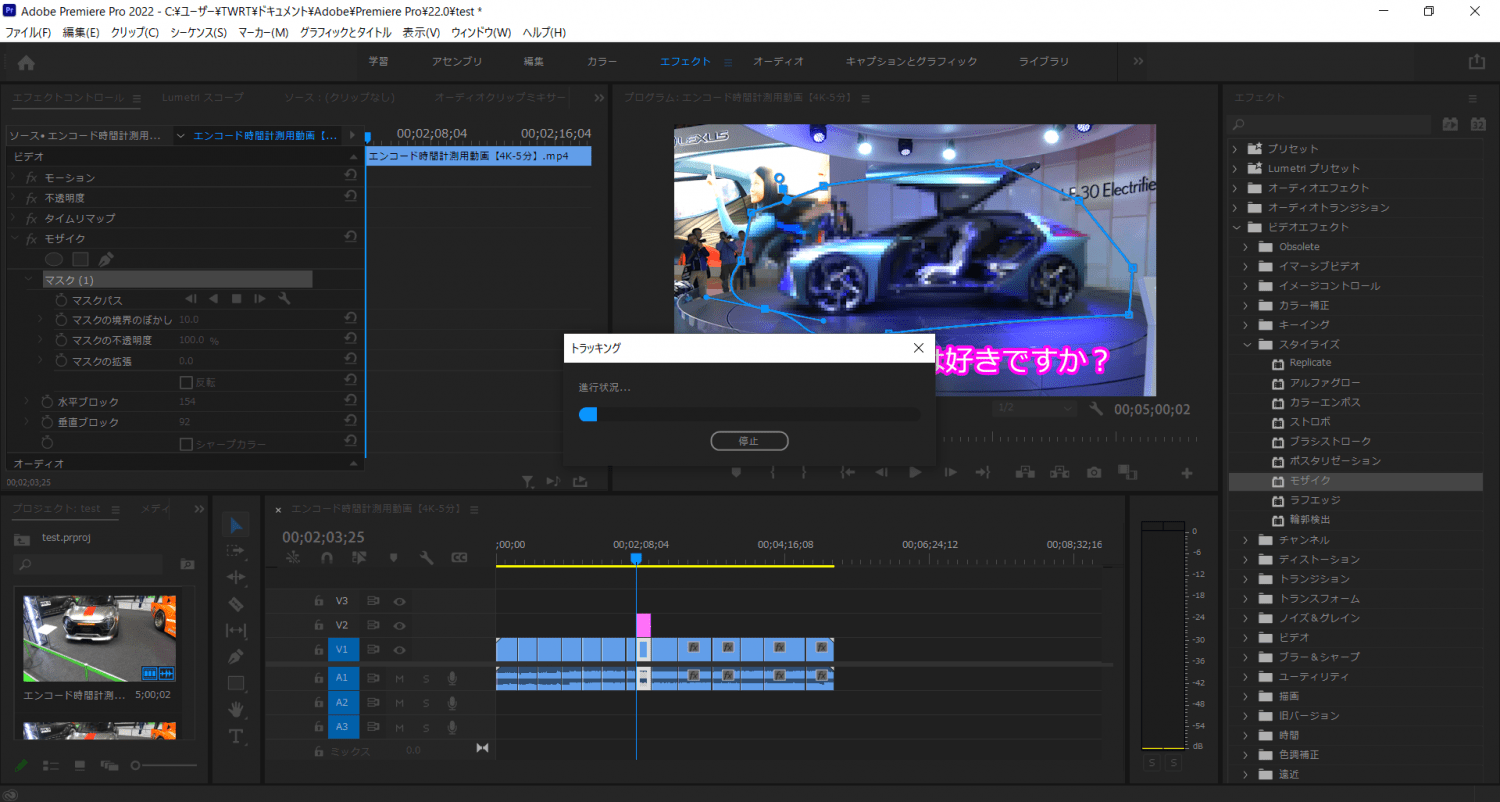Reset the モーション effect

(x=350, y=177)
